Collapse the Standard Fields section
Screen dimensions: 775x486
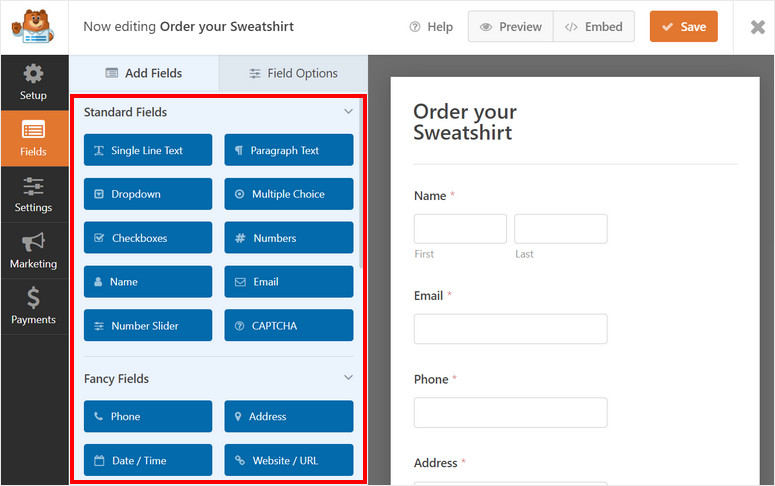click(348, 112)
